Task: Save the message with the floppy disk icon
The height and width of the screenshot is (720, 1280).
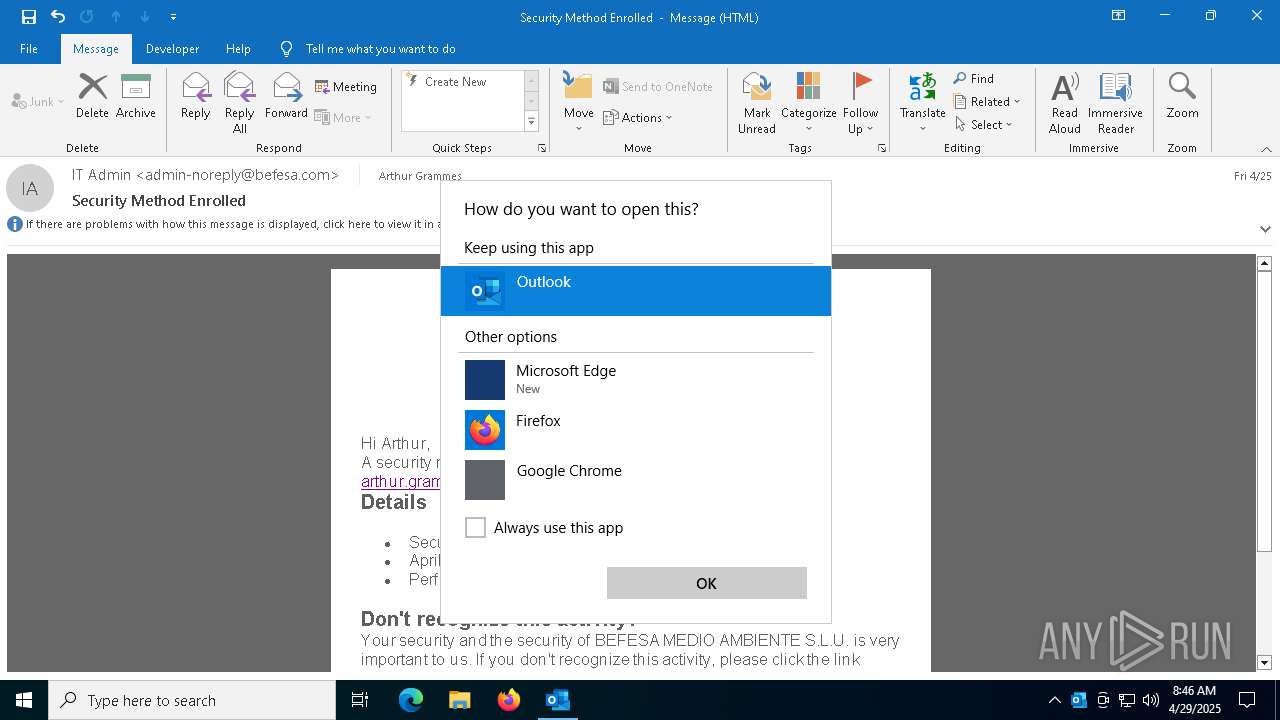Action: click(x=29, y=17)
